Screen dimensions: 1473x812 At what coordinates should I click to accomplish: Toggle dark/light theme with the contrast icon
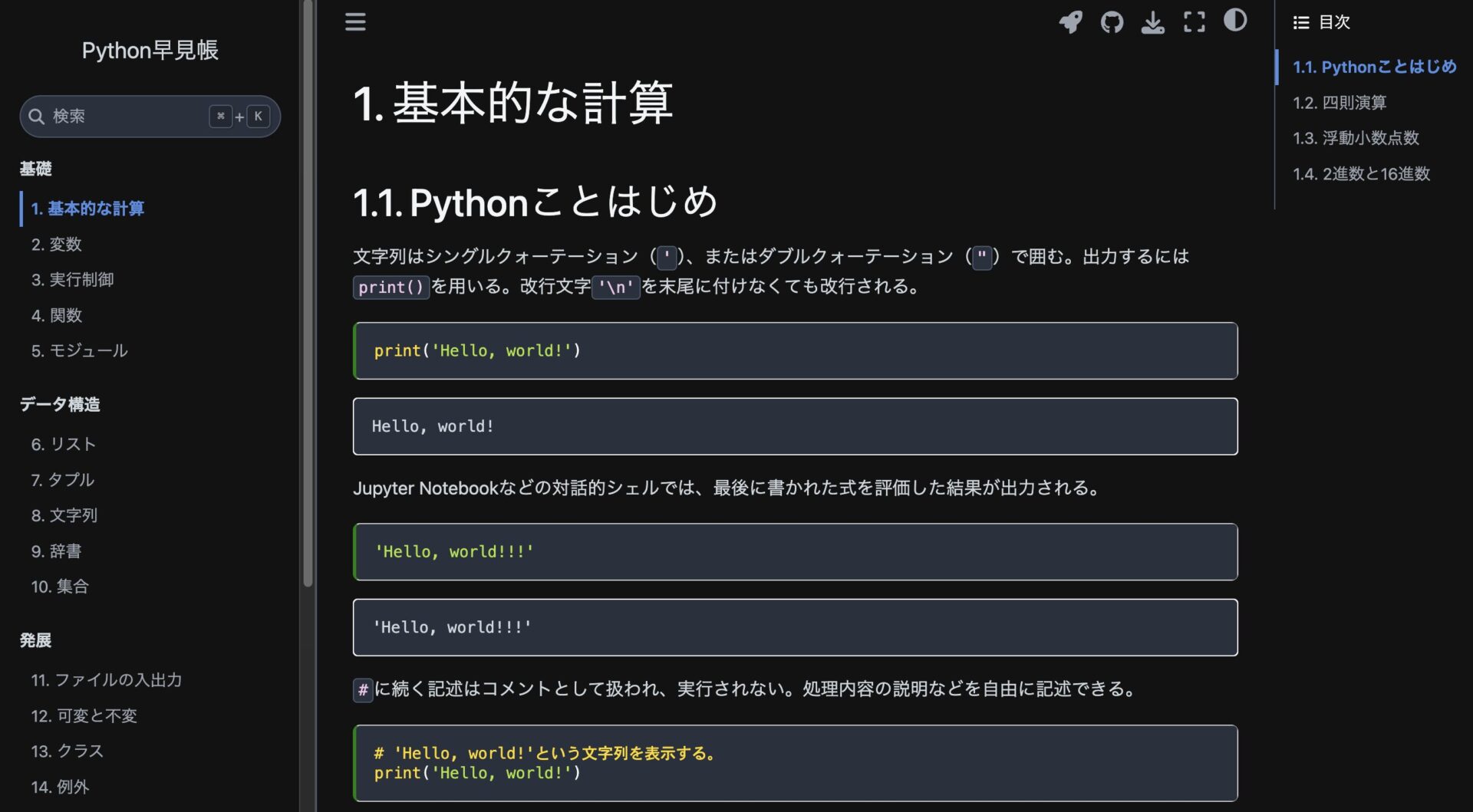(x=1235, y=22)
